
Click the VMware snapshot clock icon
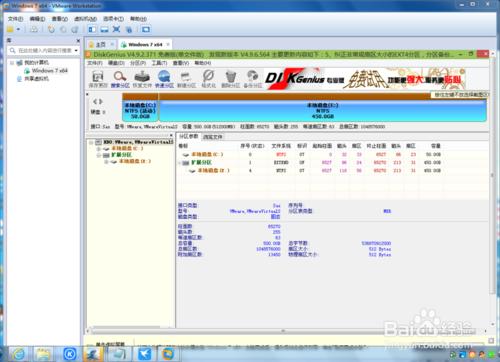tap(51, 29)
